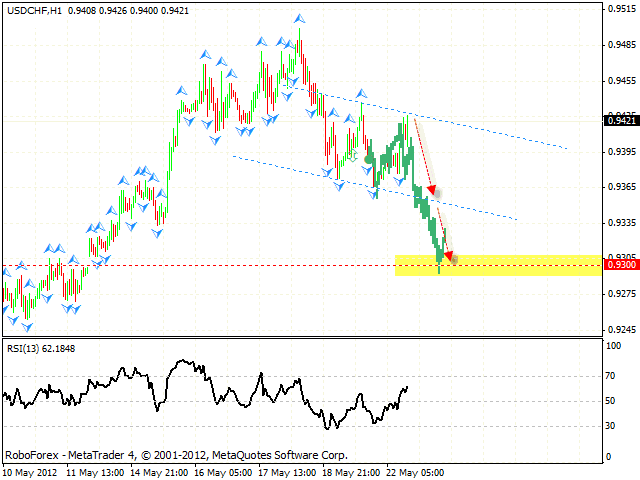The image size is (640, 480).
Task: Click the 0.9245 price axis label
Action: 617,329
